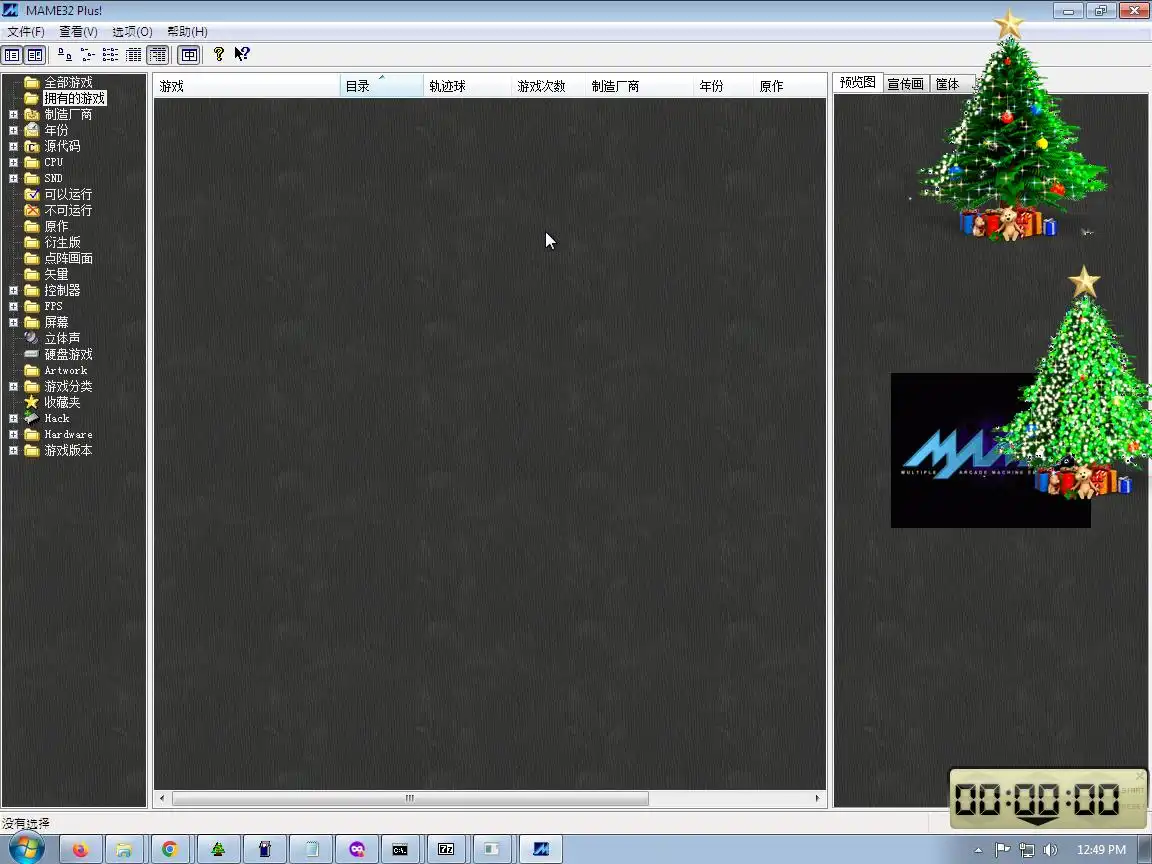Open Firefox from the taskbar
This screenshot has height=864, width=1152.
coord(79,849)
